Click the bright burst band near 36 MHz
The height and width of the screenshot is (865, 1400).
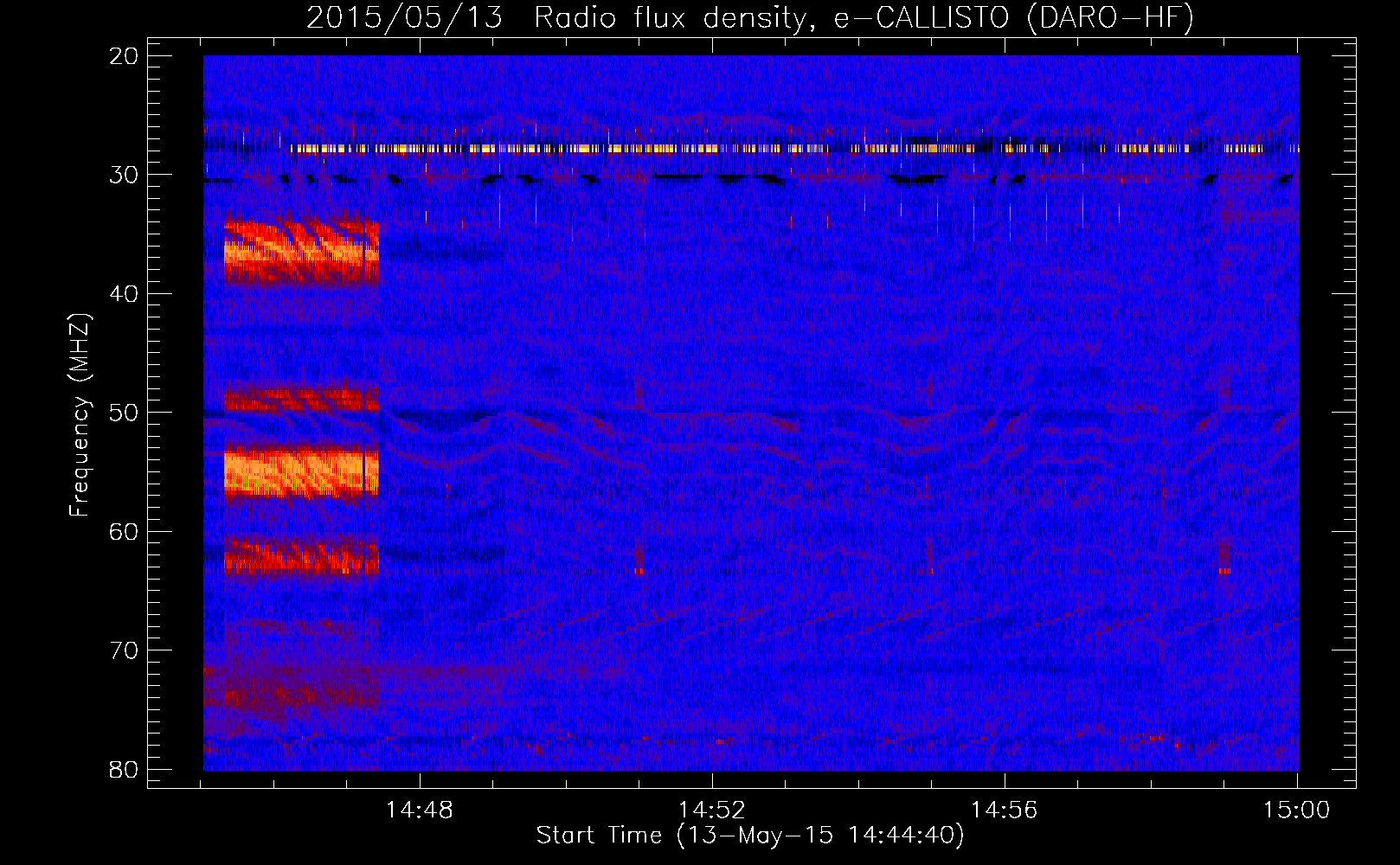301,253
